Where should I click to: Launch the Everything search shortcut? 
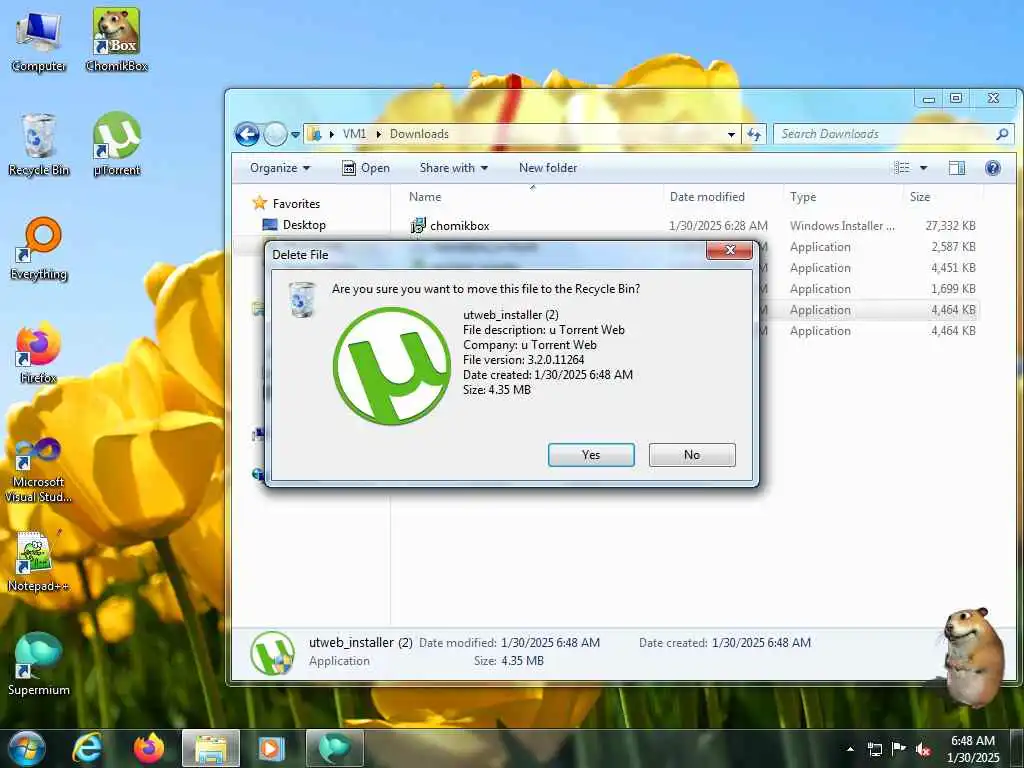[x=39, y=249]
